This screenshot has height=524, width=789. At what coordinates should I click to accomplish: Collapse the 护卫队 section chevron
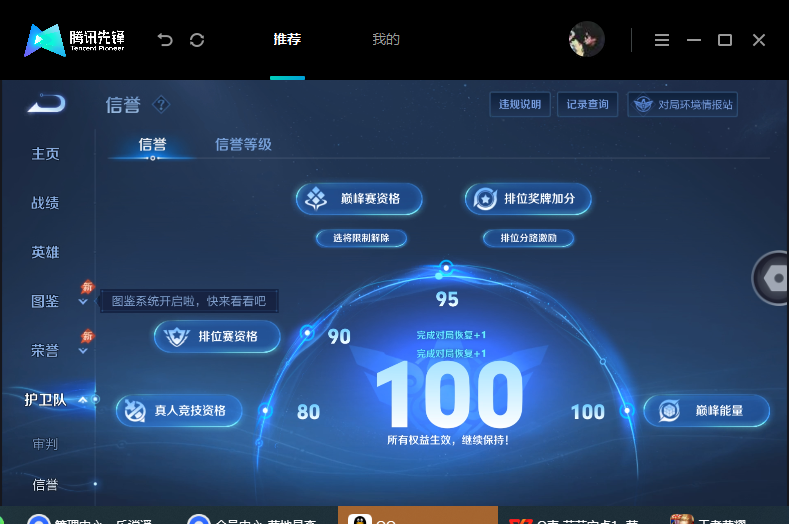(83, 400)
